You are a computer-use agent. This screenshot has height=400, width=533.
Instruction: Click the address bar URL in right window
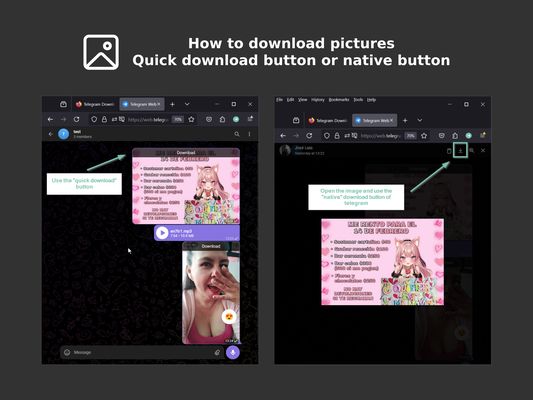pos(381,136)
